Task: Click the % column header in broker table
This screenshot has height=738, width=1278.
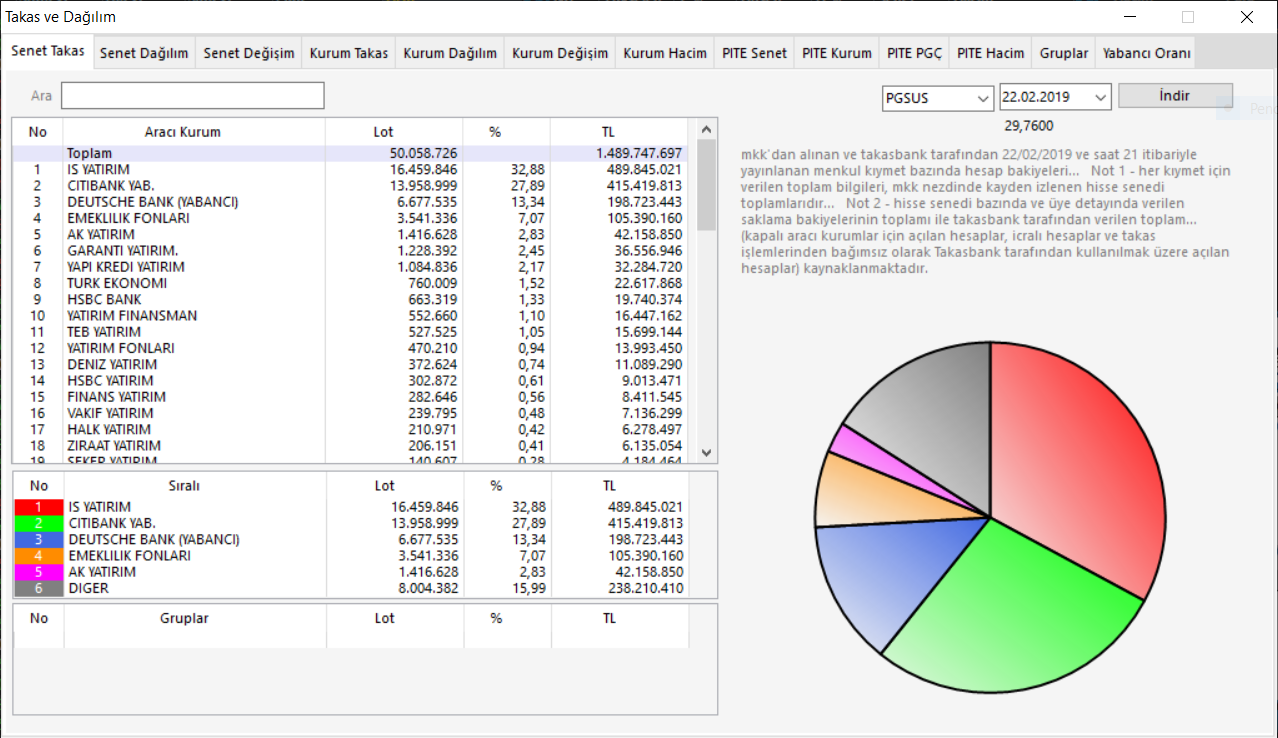Action: tap(495, 132)
